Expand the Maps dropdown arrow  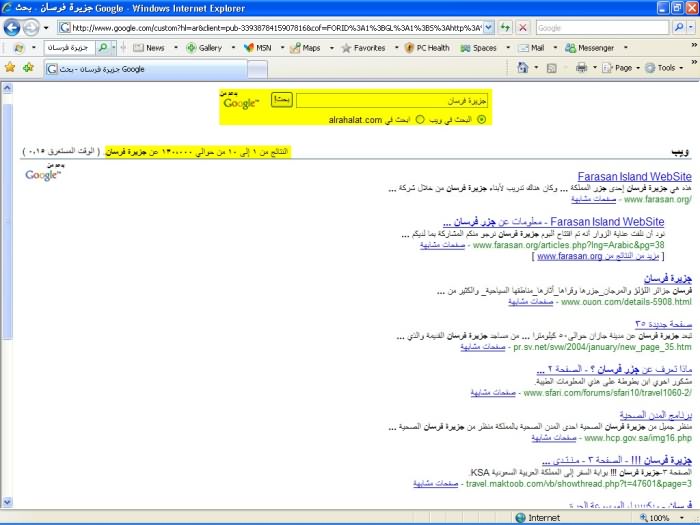click(x=332, y=48)
